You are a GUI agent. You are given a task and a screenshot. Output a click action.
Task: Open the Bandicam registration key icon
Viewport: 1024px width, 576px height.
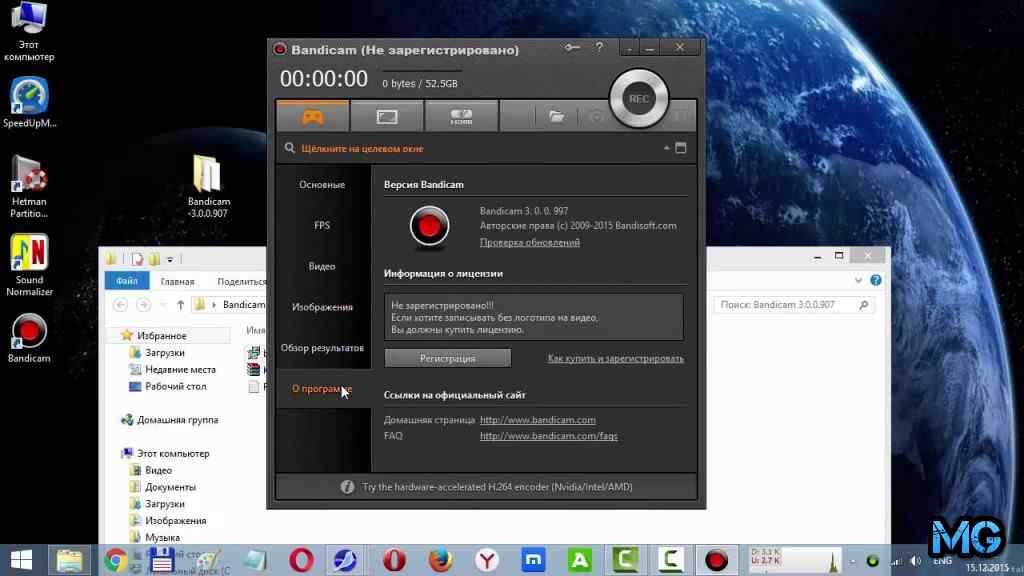pyautogui.click(x=572, y=47)
